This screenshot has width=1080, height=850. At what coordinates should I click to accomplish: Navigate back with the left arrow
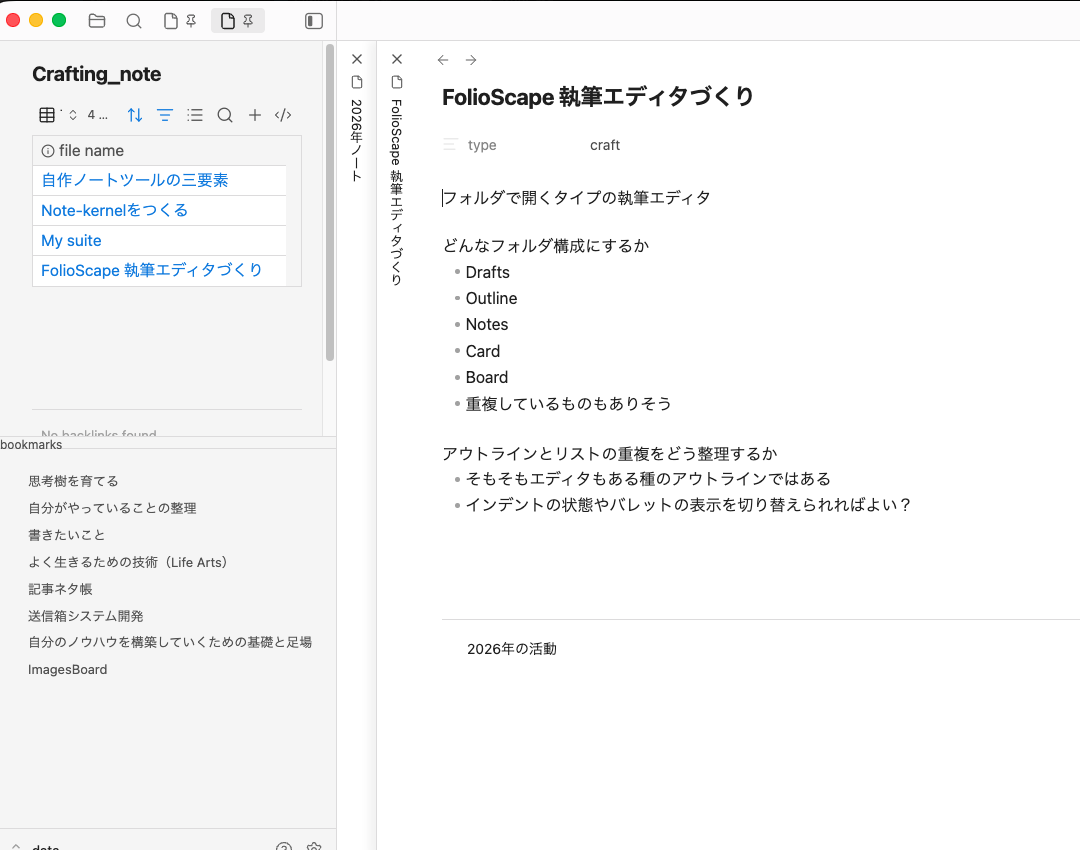pyautogui.click(x=443, y=60)
